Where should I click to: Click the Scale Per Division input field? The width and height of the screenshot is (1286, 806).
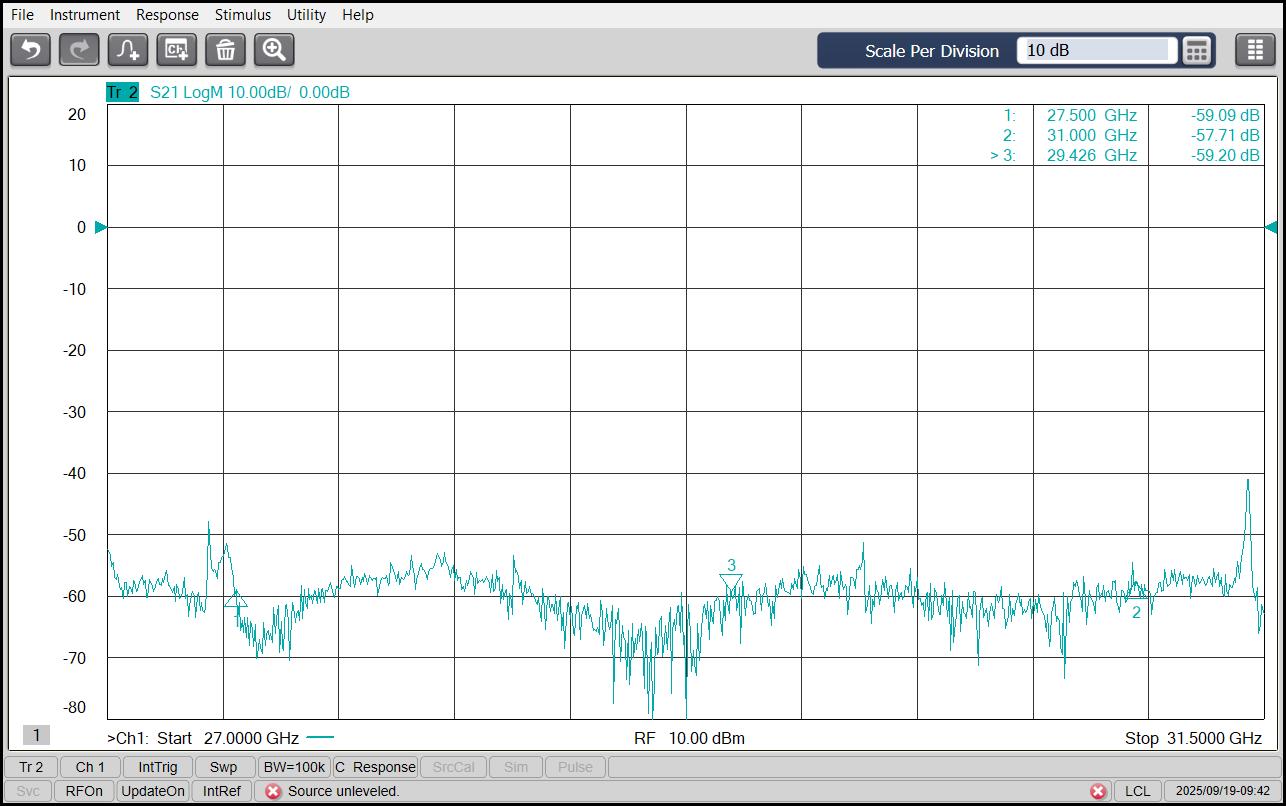[x=1095, y=50]
